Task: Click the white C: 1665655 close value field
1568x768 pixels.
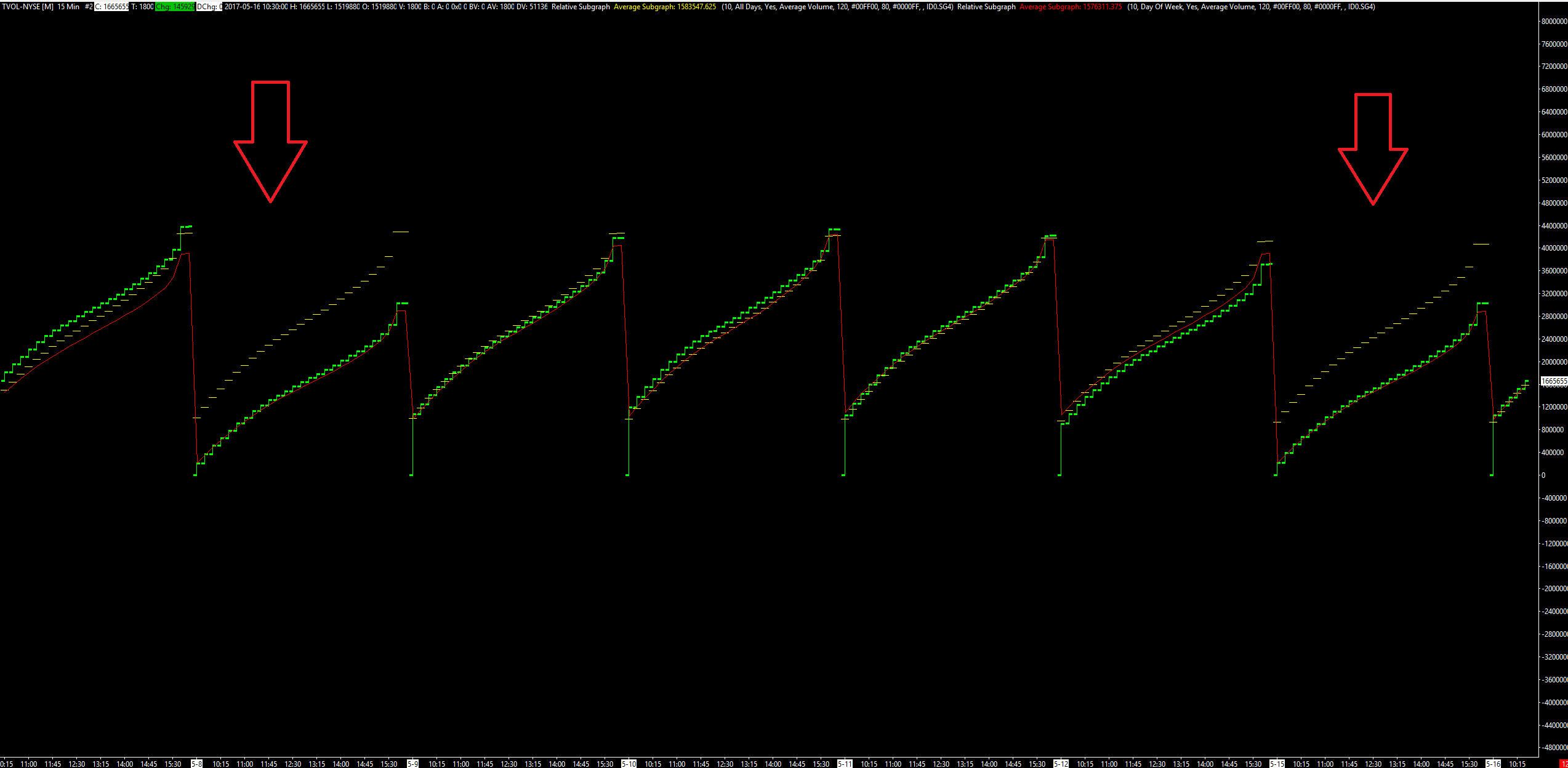Action: (111, 7)
